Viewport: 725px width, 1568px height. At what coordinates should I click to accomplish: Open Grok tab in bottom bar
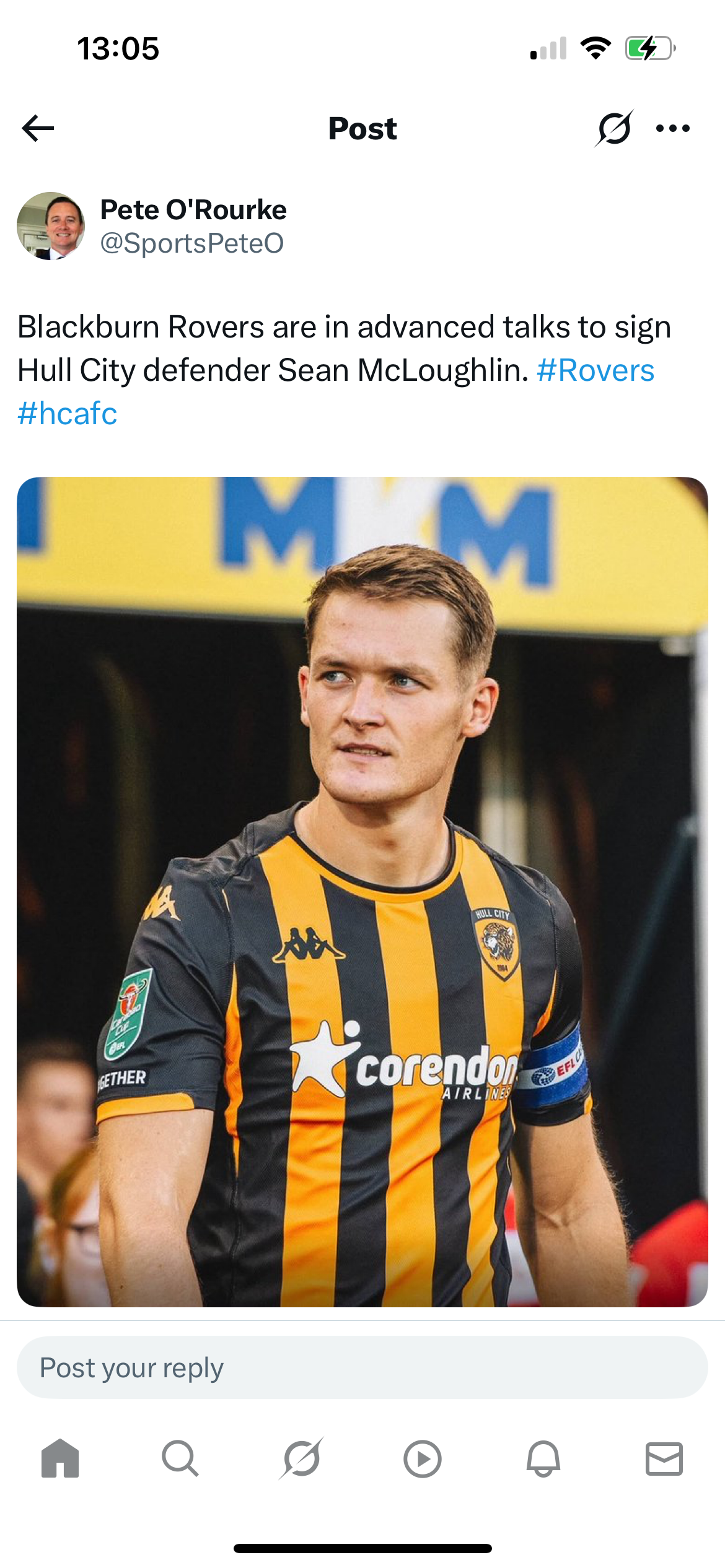tap(301, 1458)
